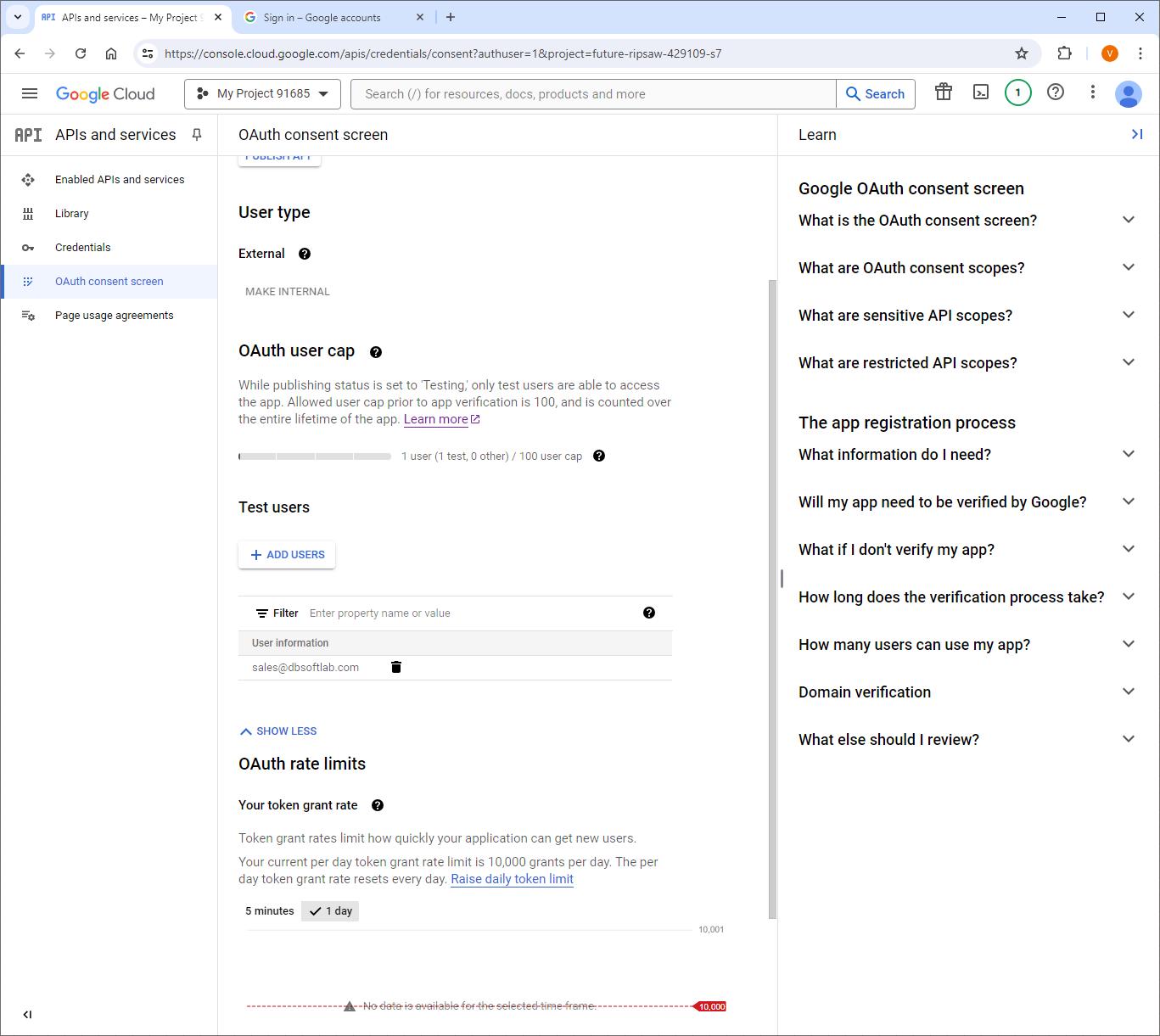Image resolution: width=1160 pixels, height=1036 pixels.
Task: Collapse section with SHOW LESS
Action: point(278,731)
